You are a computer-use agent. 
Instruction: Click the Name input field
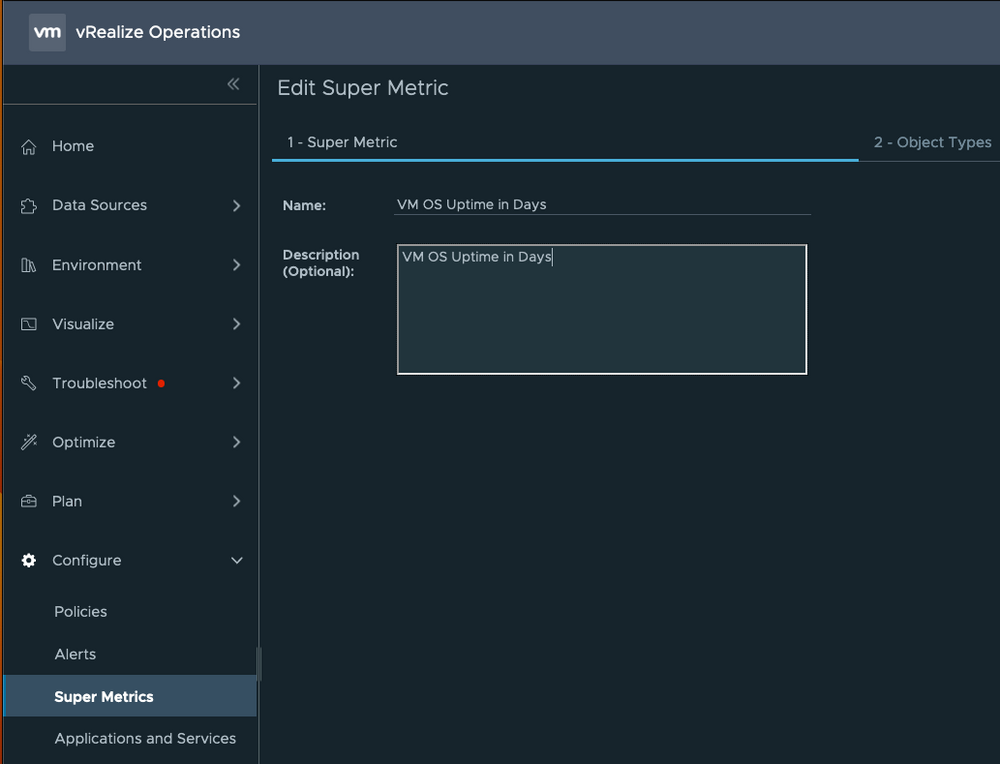[602, 205]
